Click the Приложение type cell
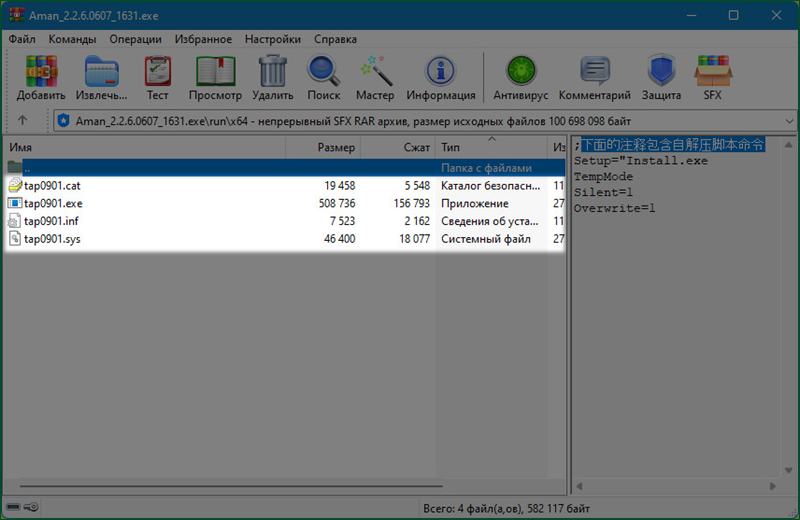Image resolution: width=800 pixels, height=520 pixels. tap(474, 203)
